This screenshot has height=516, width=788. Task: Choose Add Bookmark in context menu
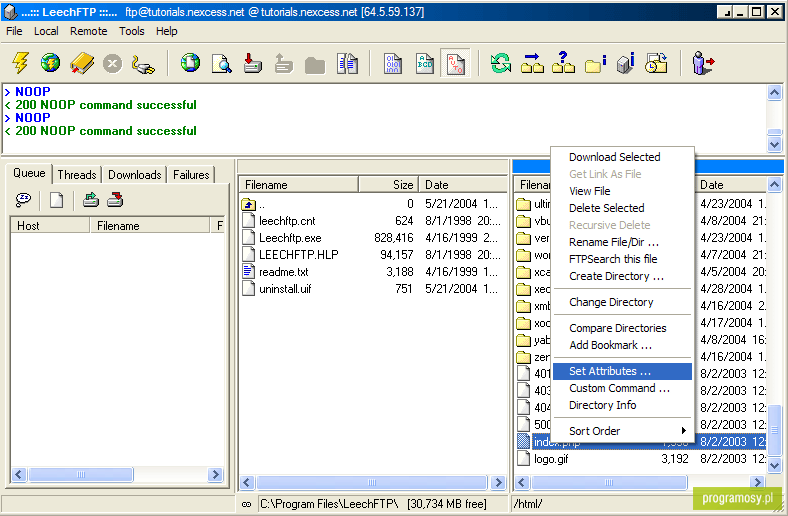[622, 346]
